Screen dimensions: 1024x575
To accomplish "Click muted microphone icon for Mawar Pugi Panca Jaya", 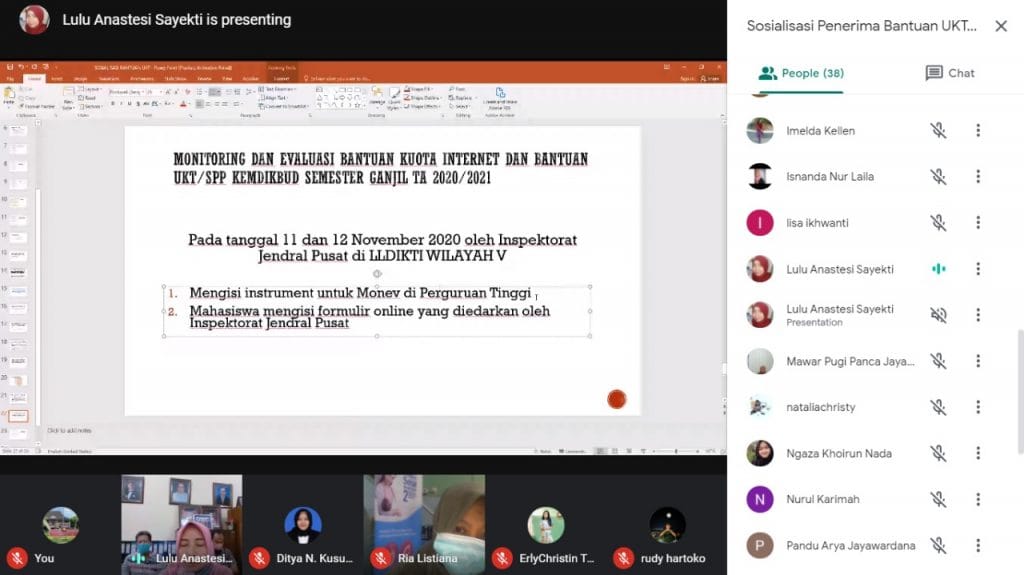I will click(938, 361).
